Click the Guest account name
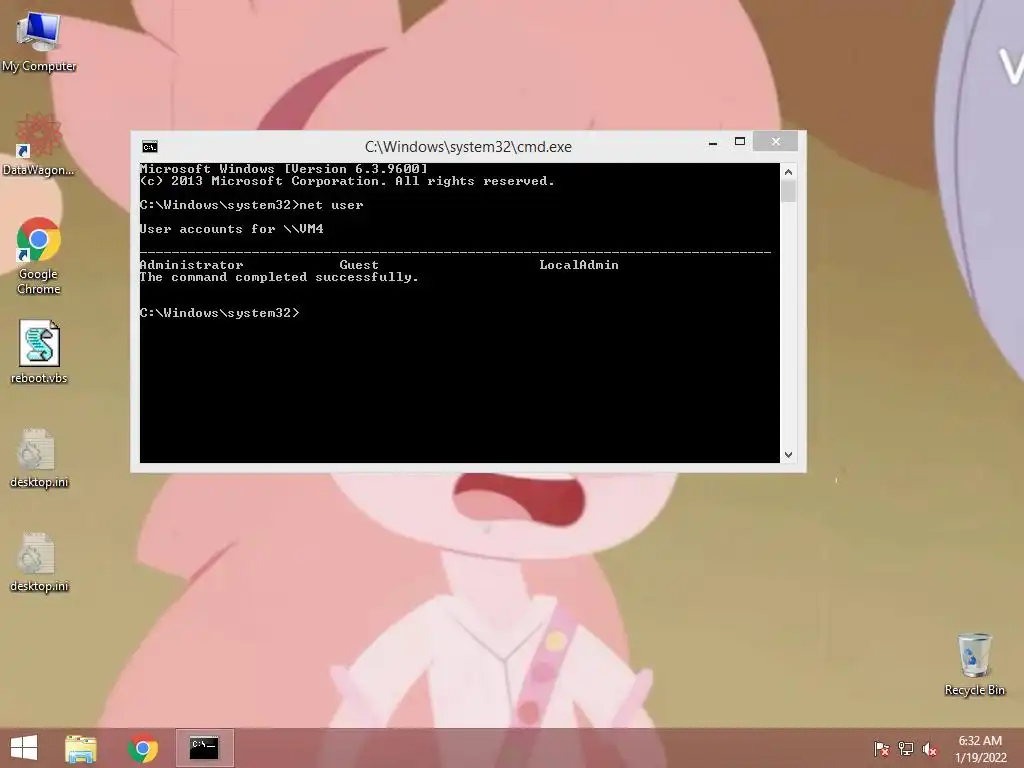Image resolution: width=1024 pixels, height=768 pixels. [359, 265]
